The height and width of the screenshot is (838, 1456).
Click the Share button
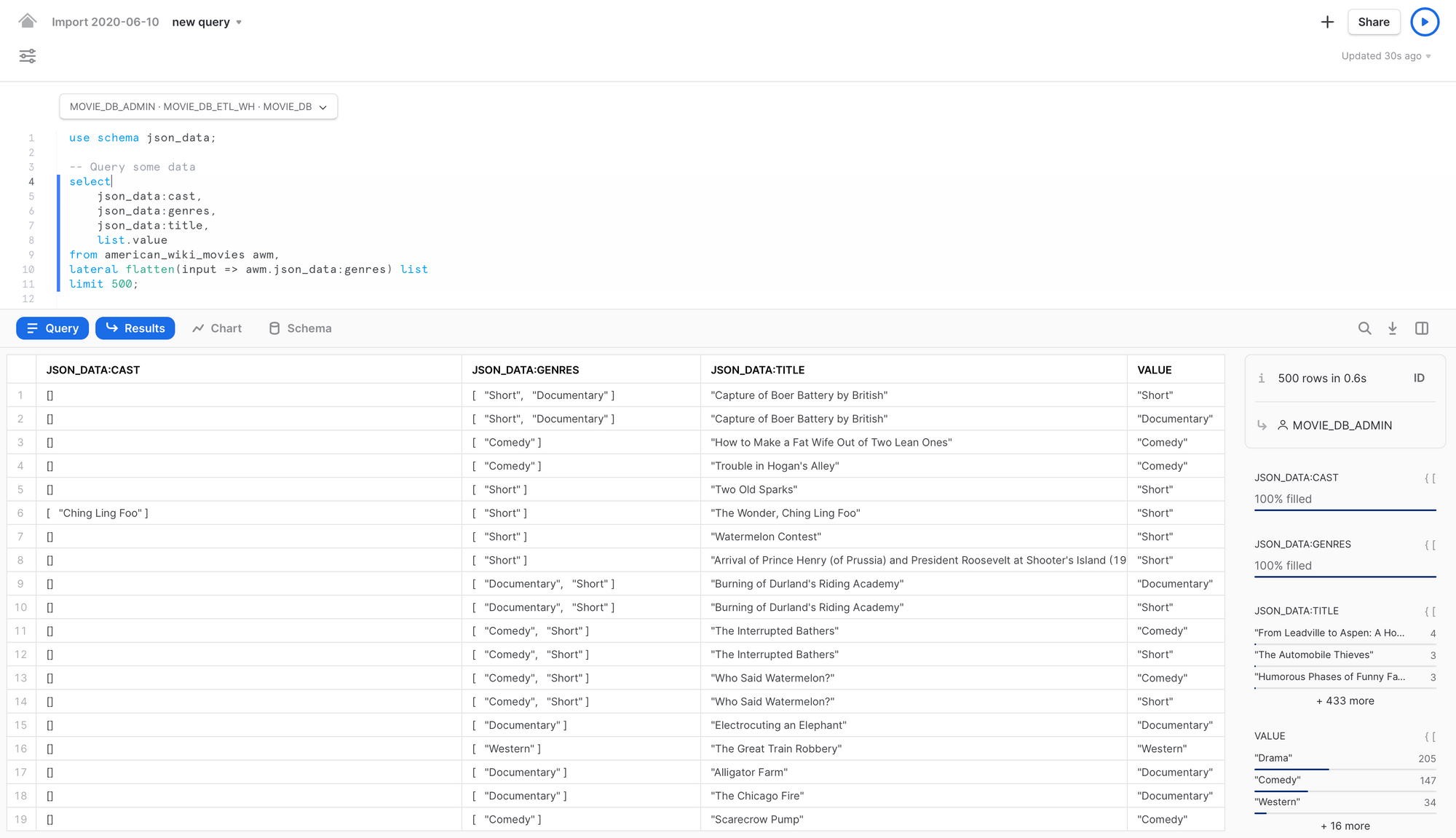(1373, 22)
